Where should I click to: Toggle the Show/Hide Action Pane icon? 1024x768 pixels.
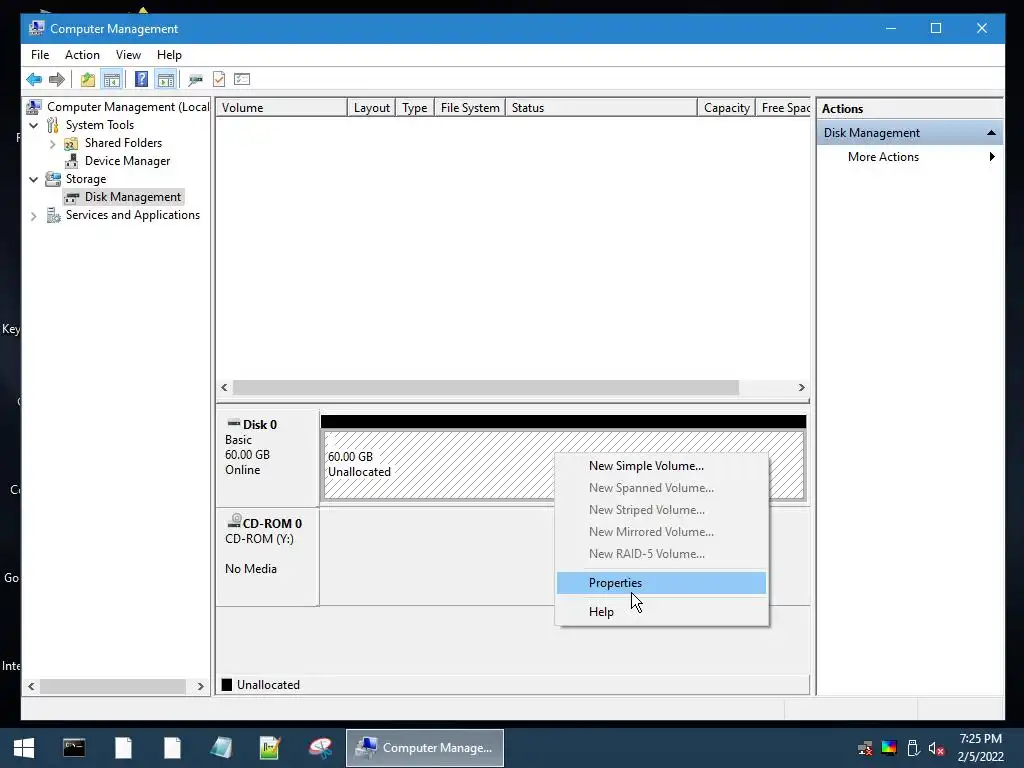[x=166, y=80]
